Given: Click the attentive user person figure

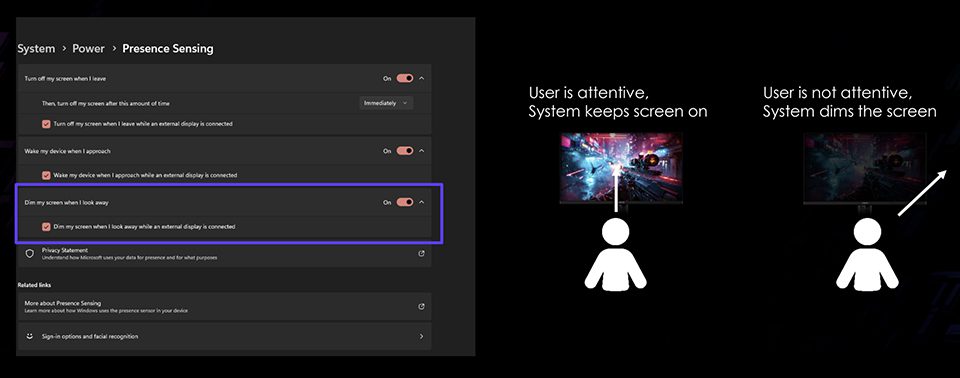Looking at the screenshot, I should coord(615,254).
